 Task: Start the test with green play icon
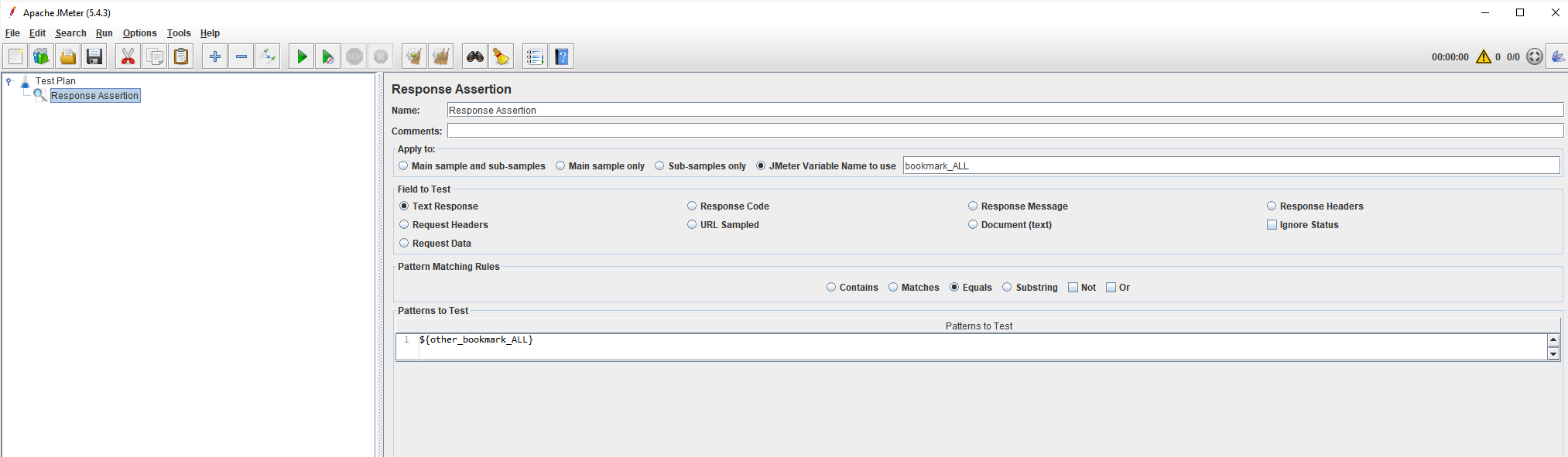(x=302, y=56)
